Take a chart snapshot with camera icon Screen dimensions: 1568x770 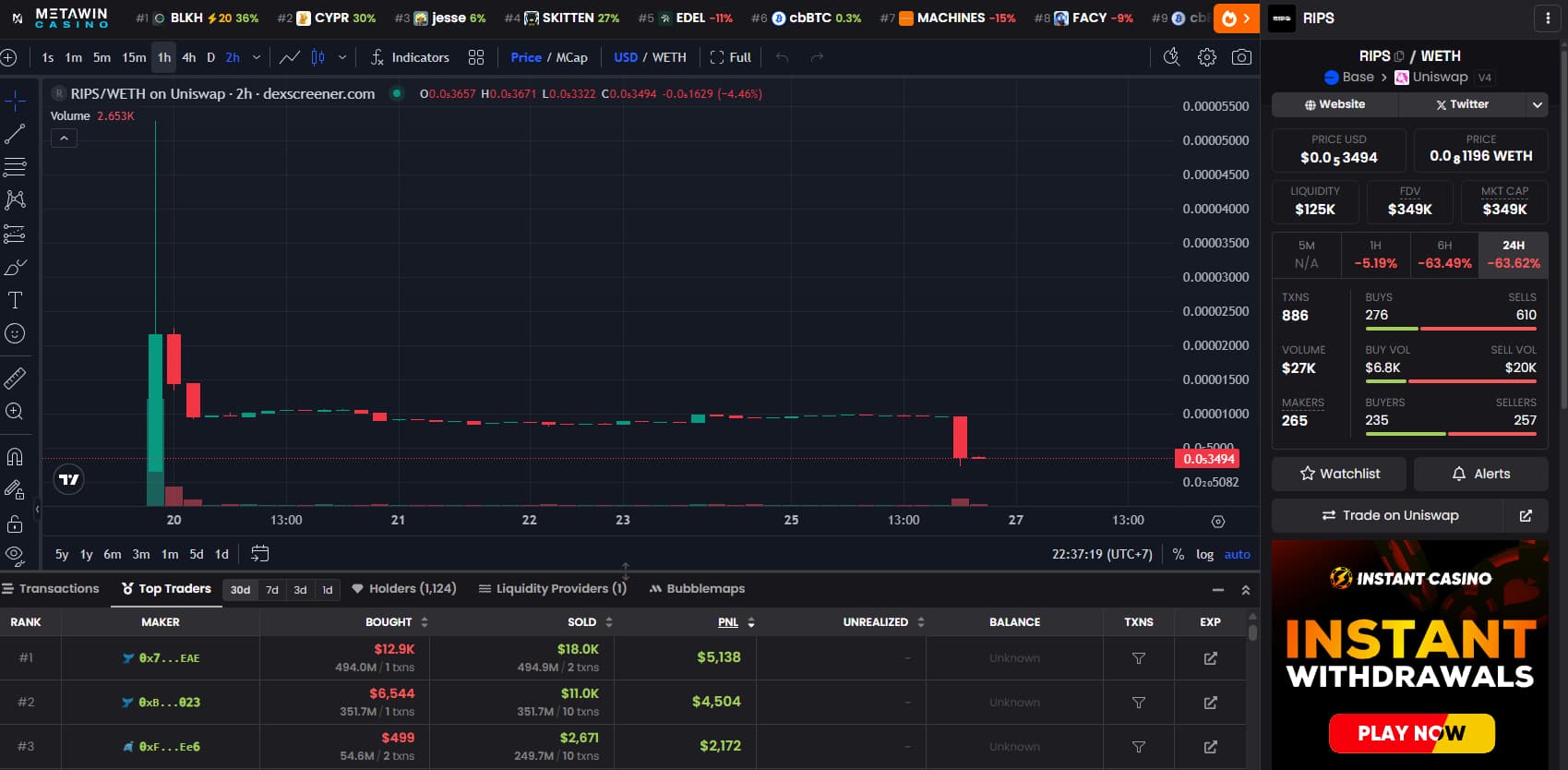click(x=1241, y=57)
